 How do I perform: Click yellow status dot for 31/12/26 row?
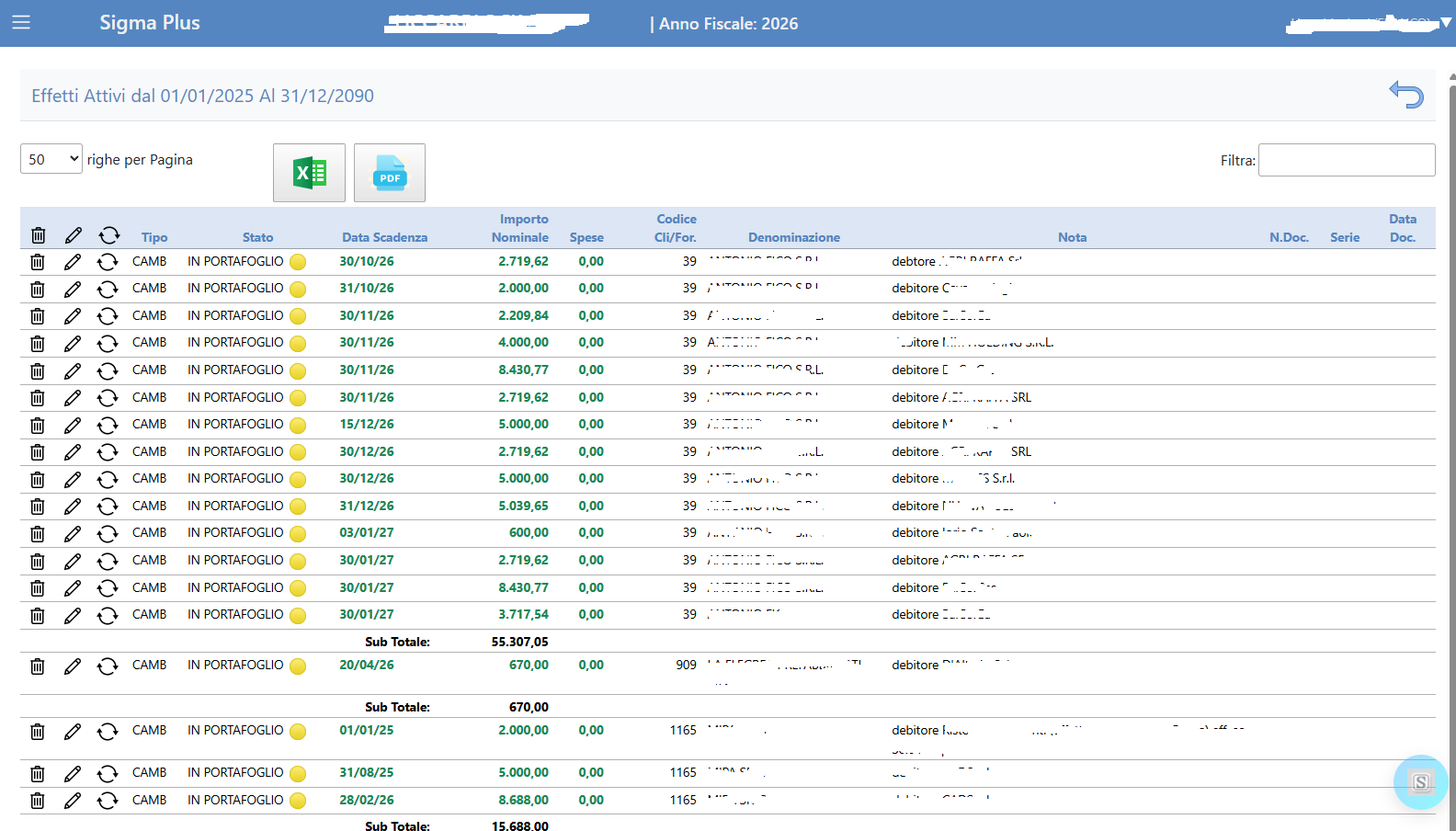point(298,507)
